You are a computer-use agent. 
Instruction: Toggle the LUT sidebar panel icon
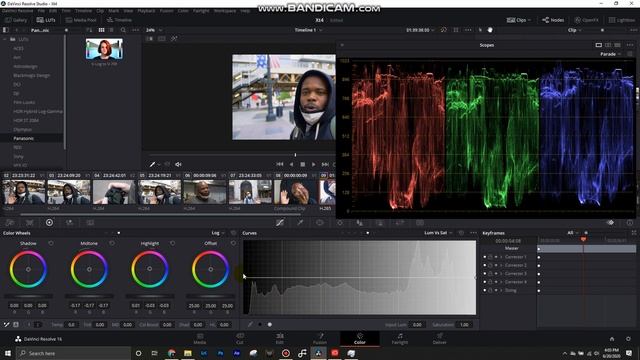click(5, 30)
